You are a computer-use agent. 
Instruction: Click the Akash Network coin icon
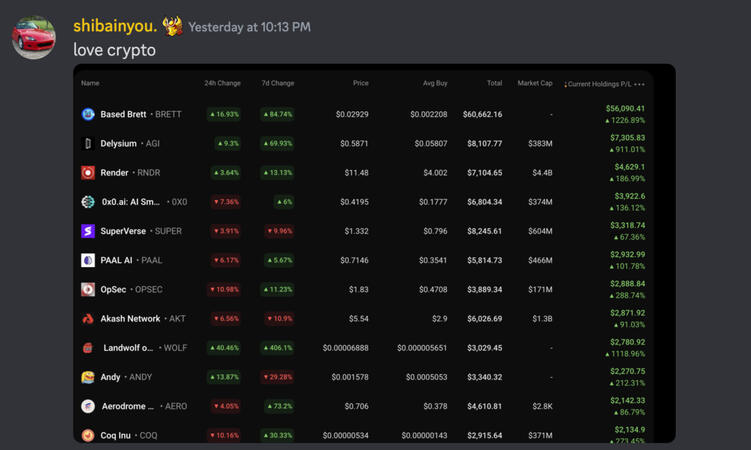(88, 318)
